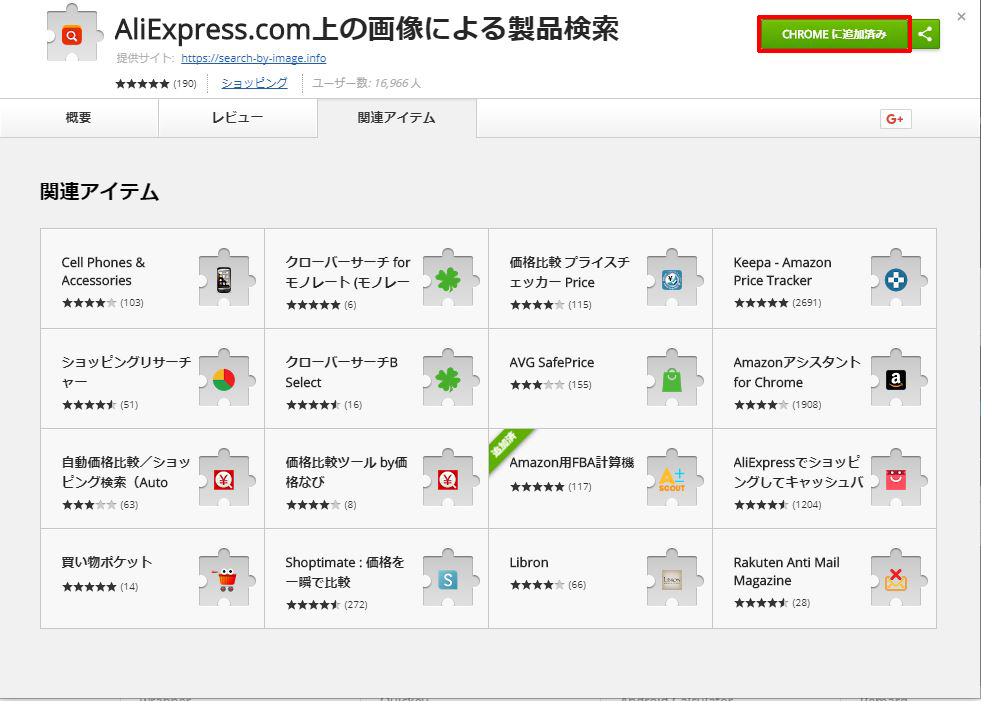Click the Keepa star rating (2691)
This screenshot has height=701, width=981.
pos(778,303)
